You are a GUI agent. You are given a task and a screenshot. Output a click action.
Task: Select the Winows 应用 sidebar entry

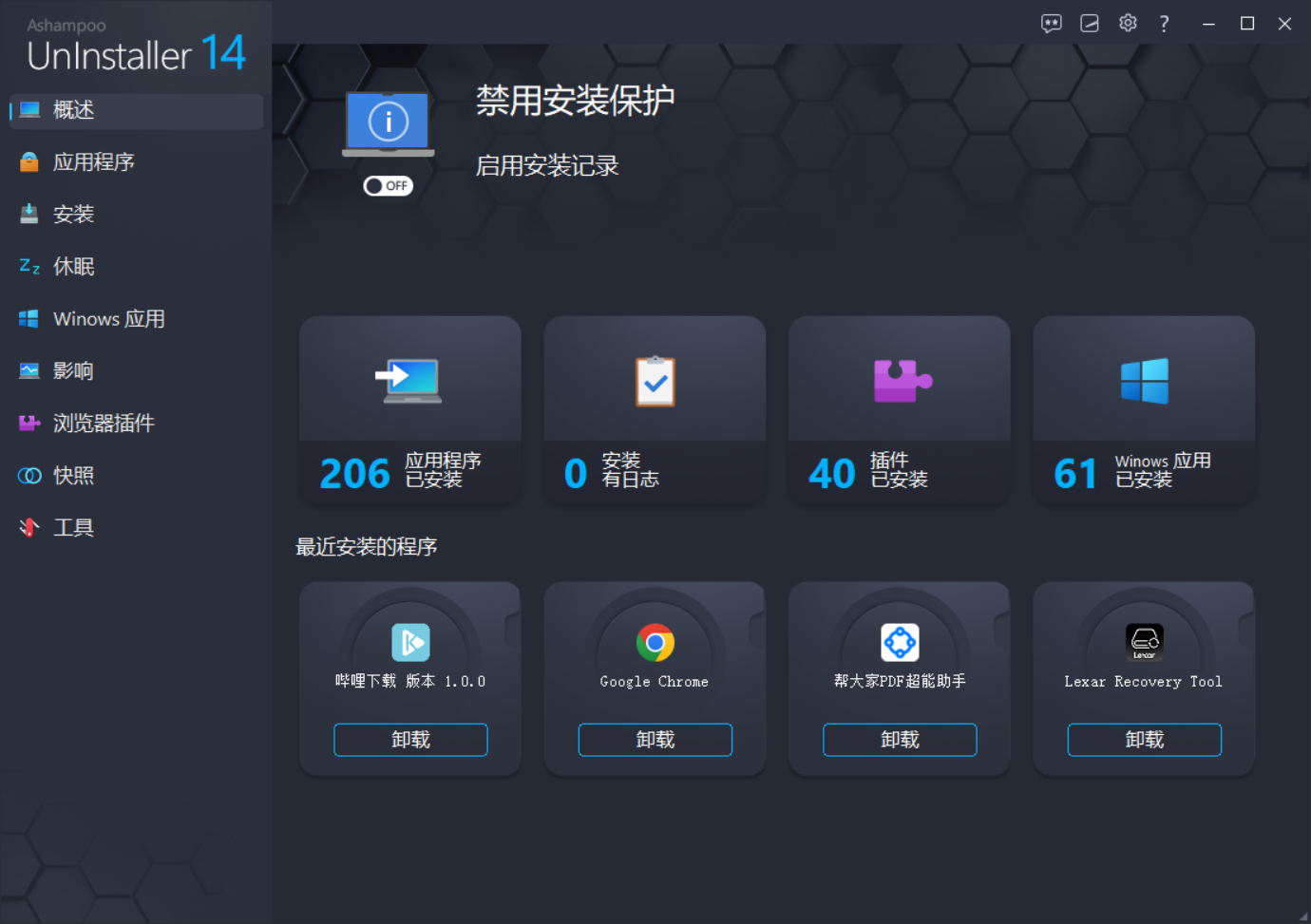pos(107,318)
